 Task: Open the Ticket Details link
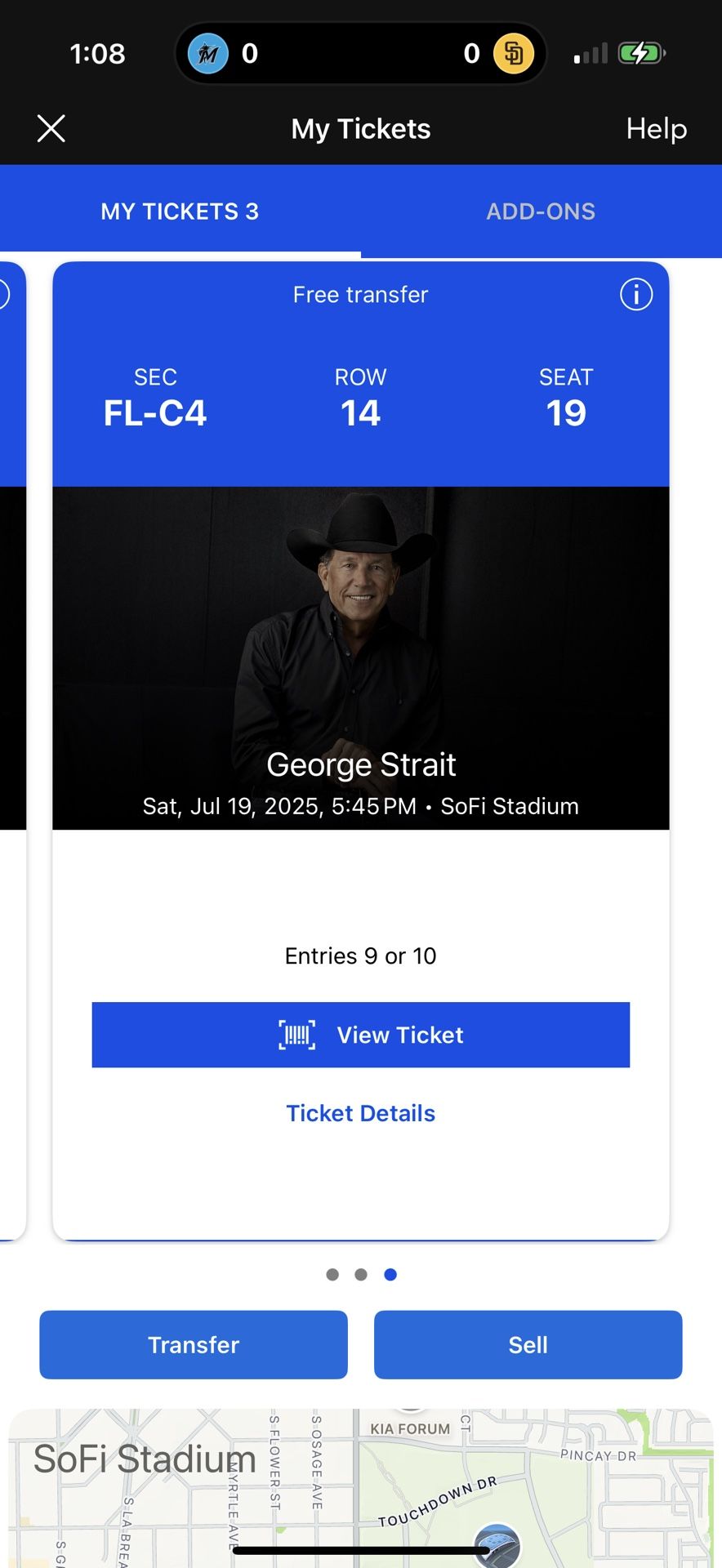pos(360,1113)
